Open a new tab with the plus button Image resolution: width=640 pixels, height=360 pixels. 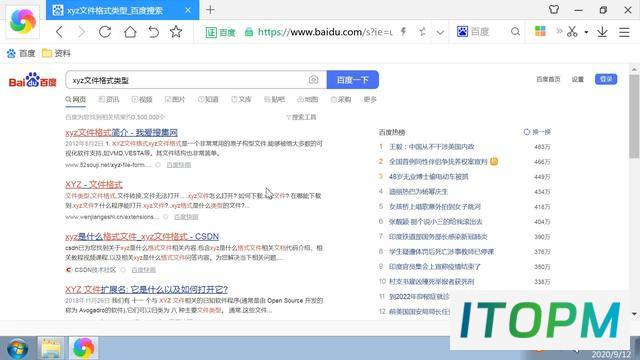tap(210, 10)
